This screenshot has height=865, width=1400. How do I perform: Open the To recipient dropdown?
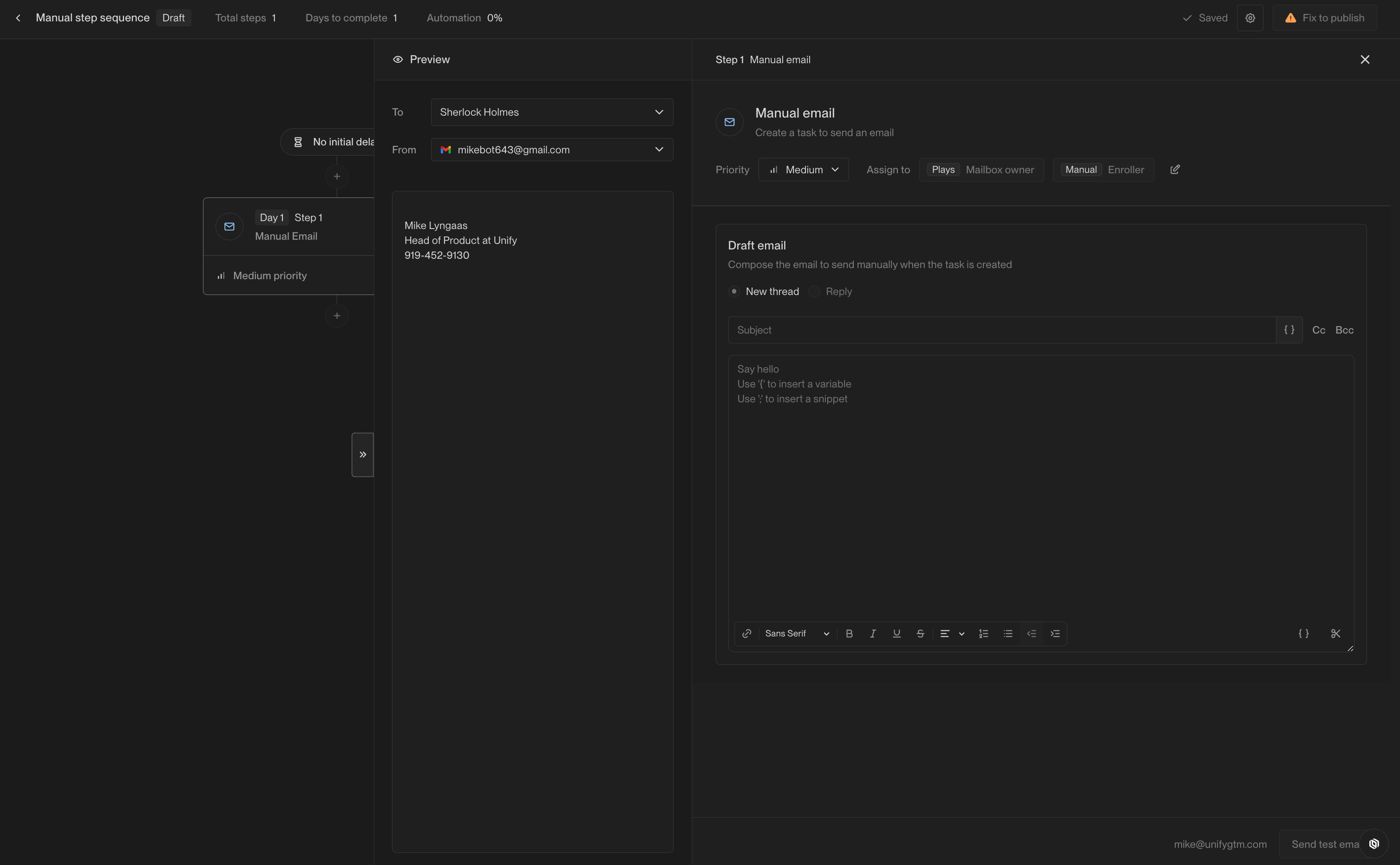pos(551,112)
